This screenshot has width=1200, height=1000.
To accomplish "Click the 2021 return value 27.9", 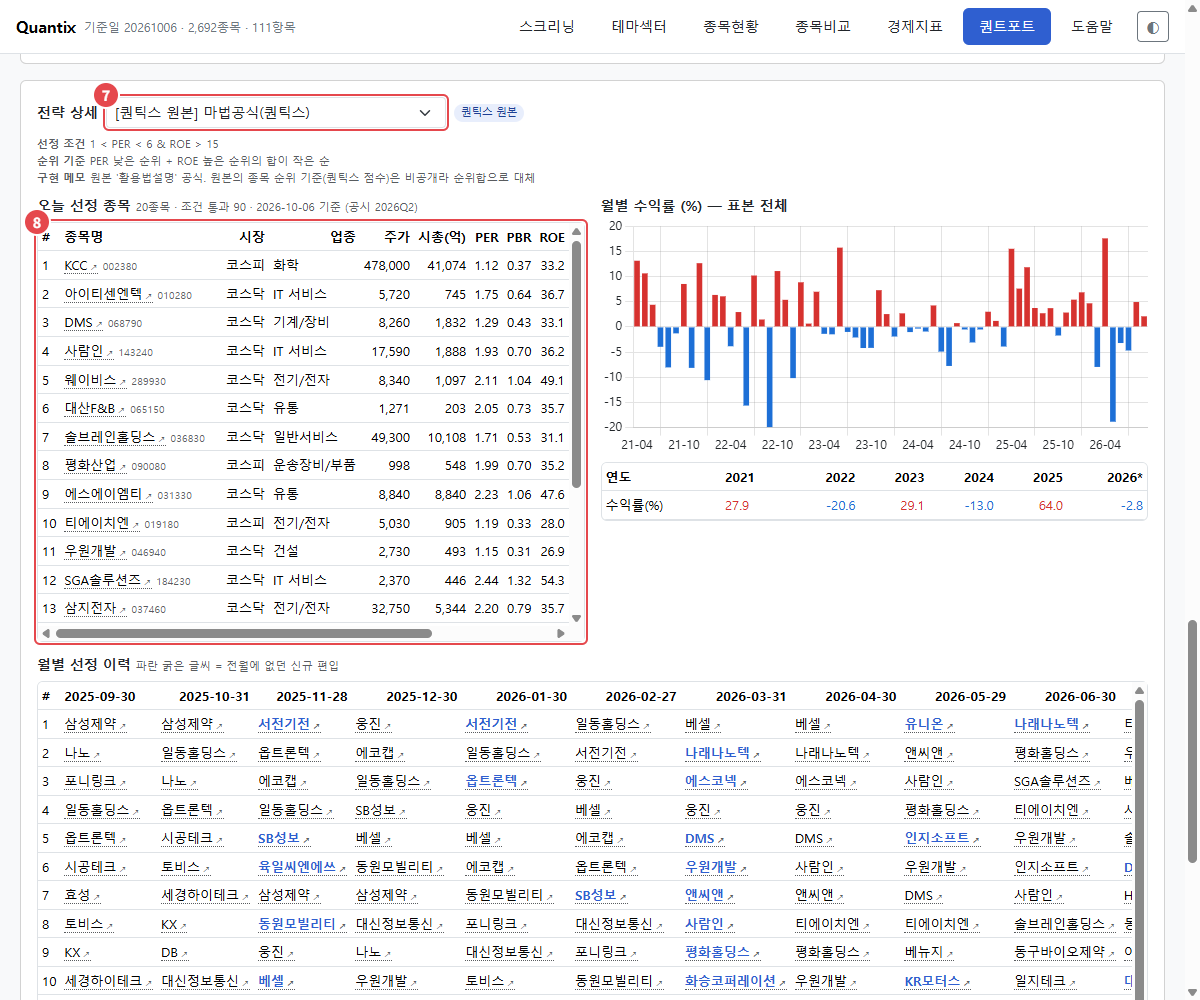I will (736, 506).
